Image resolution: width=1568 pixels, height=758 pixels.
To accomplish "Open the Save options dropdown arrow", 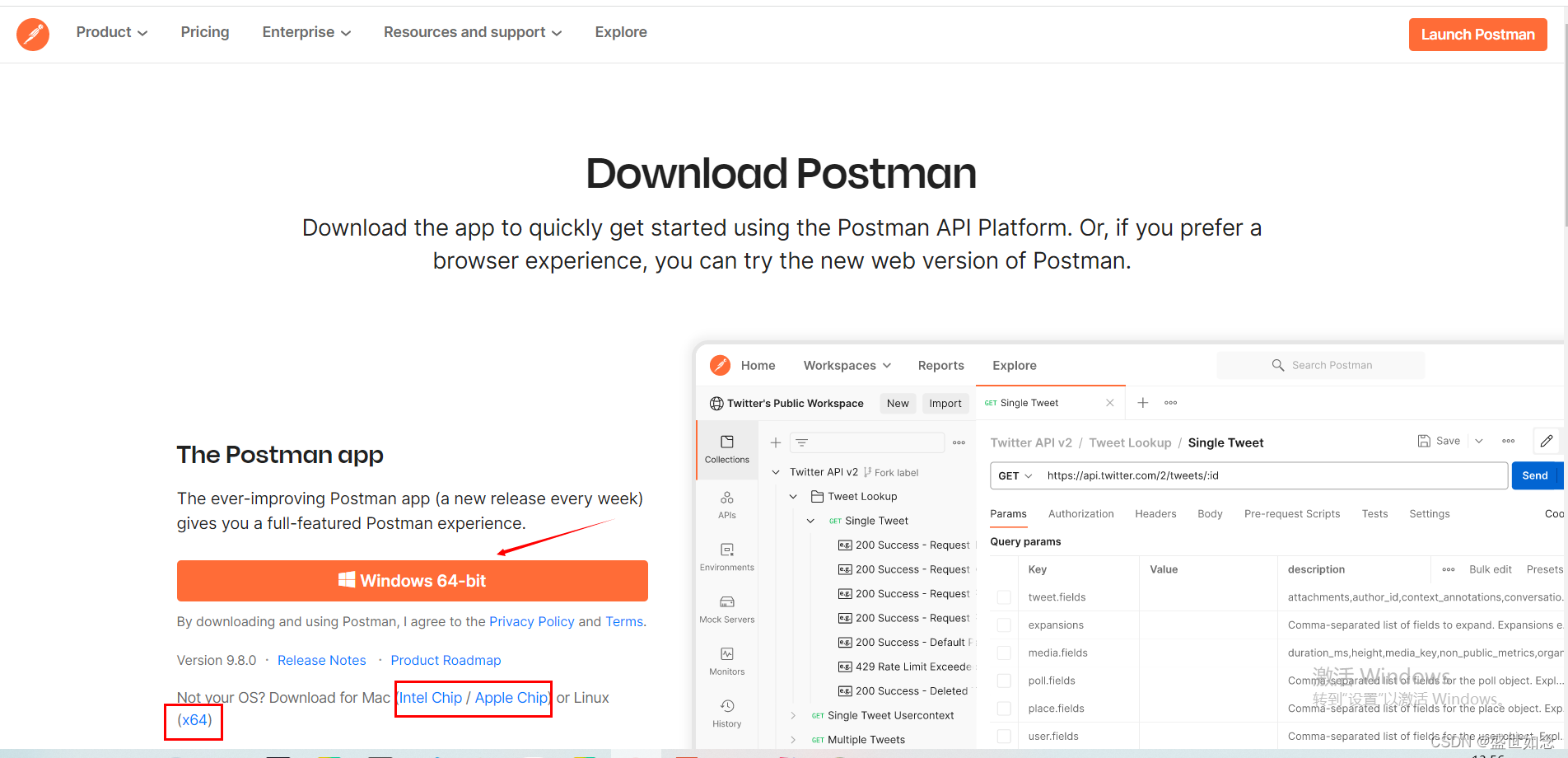I will pos(1479,441).
